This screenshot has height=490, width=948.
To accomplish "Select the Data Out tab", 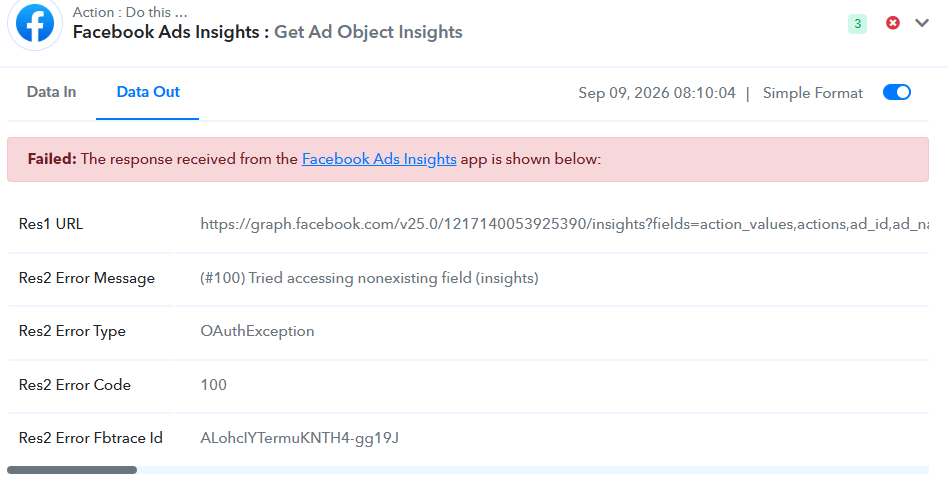I will 148,92.
